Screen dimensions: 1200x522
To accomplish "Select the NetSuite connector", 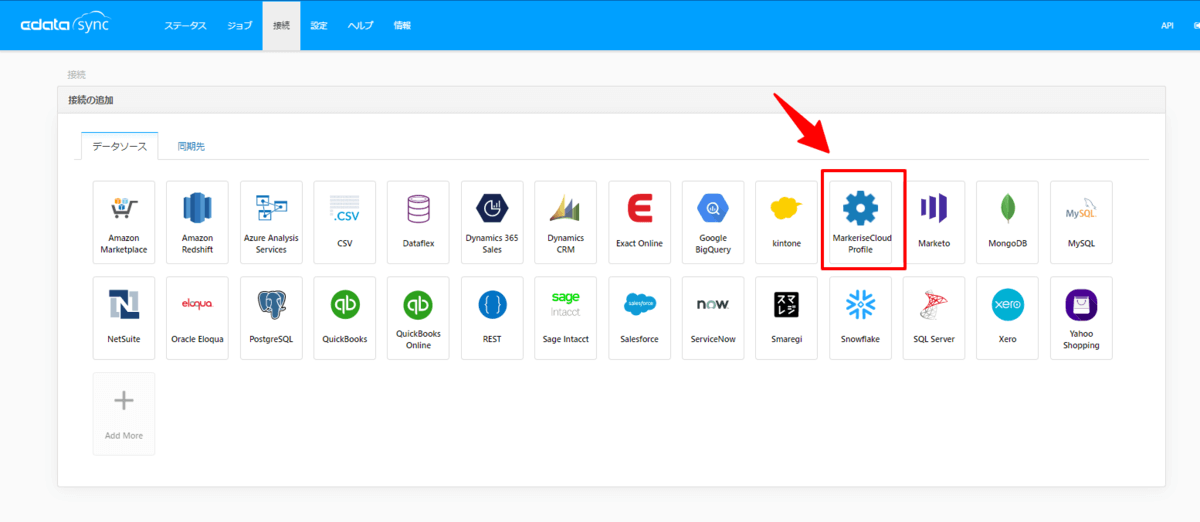I will (124, 318).
